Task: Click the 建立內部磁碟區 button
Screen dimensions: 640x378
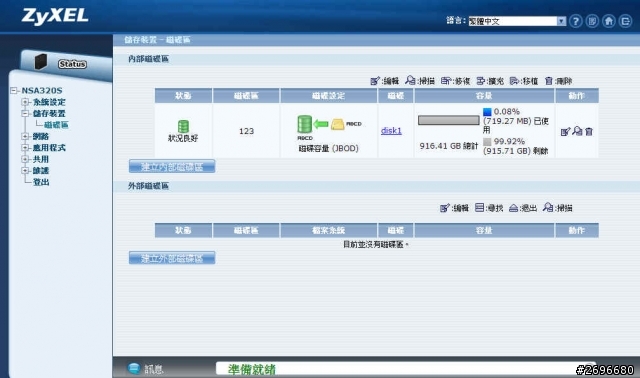Action: click(x=172, y=167)
